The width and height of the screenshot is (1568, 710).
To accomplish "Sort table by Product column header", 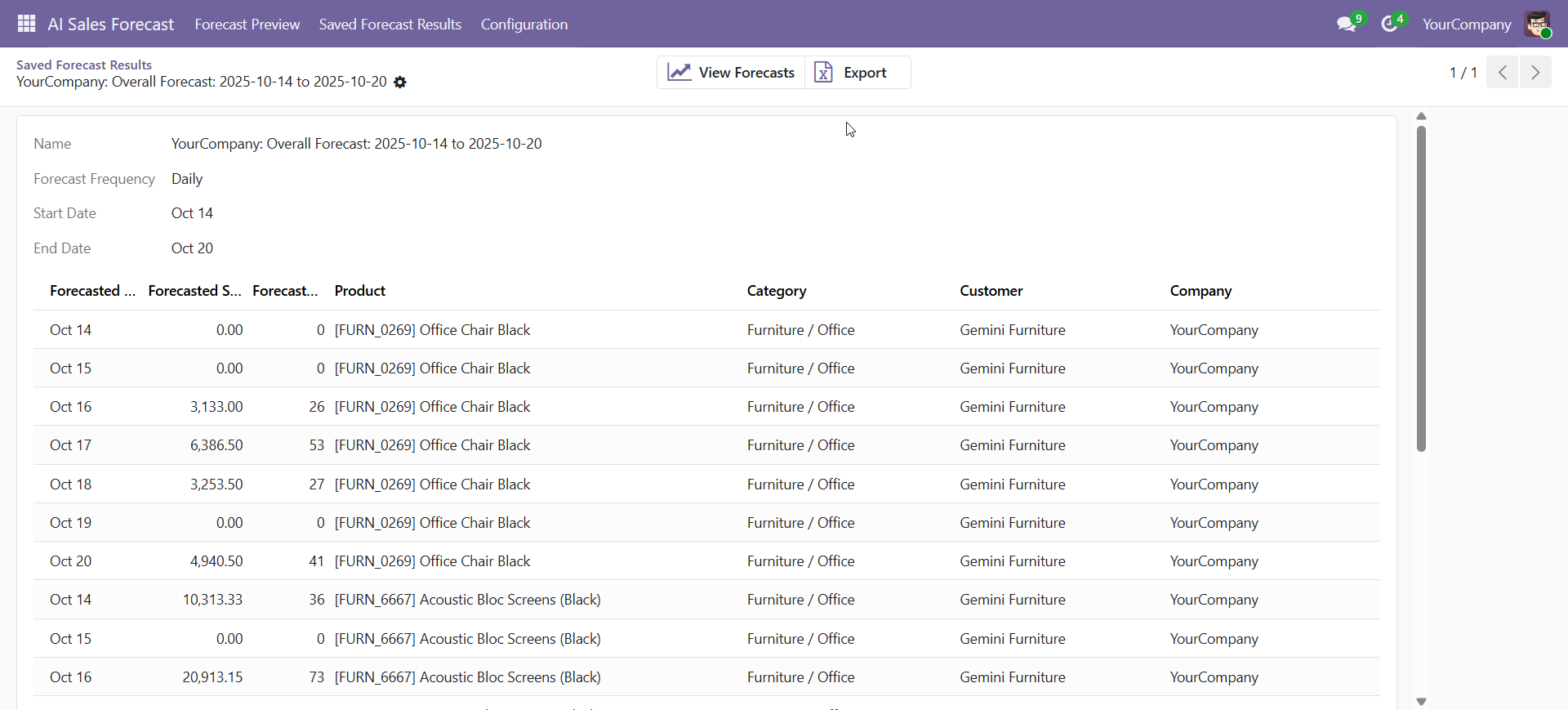I will 359,291.
